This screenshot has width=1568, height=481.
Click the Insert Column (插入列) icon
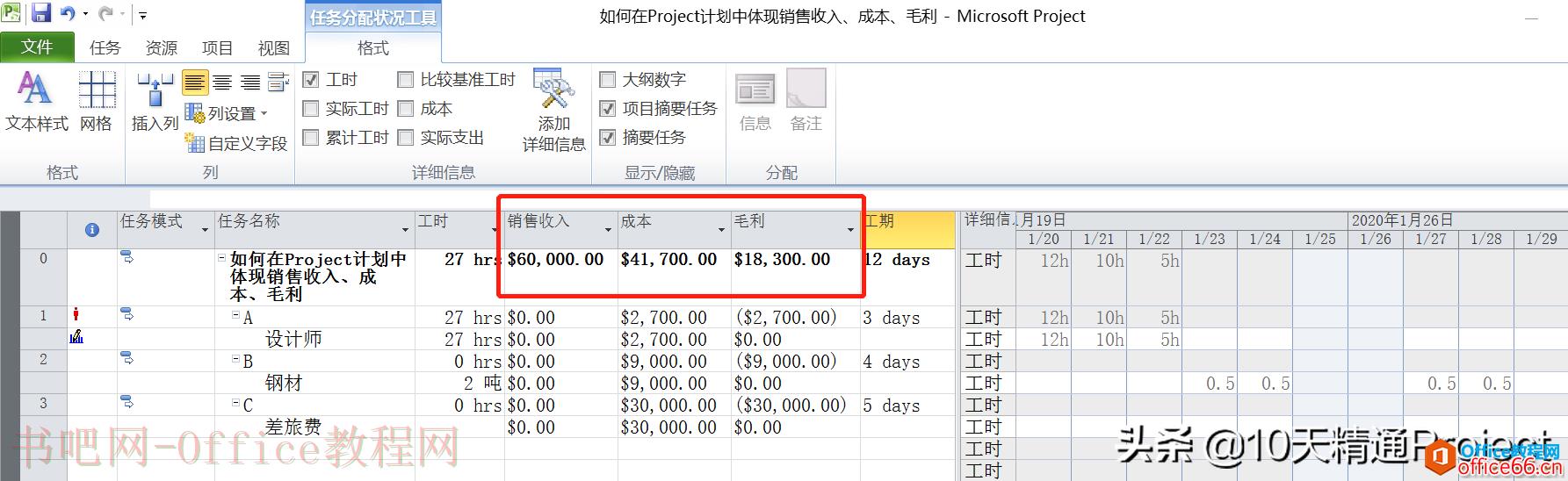[x=155, y=103]
